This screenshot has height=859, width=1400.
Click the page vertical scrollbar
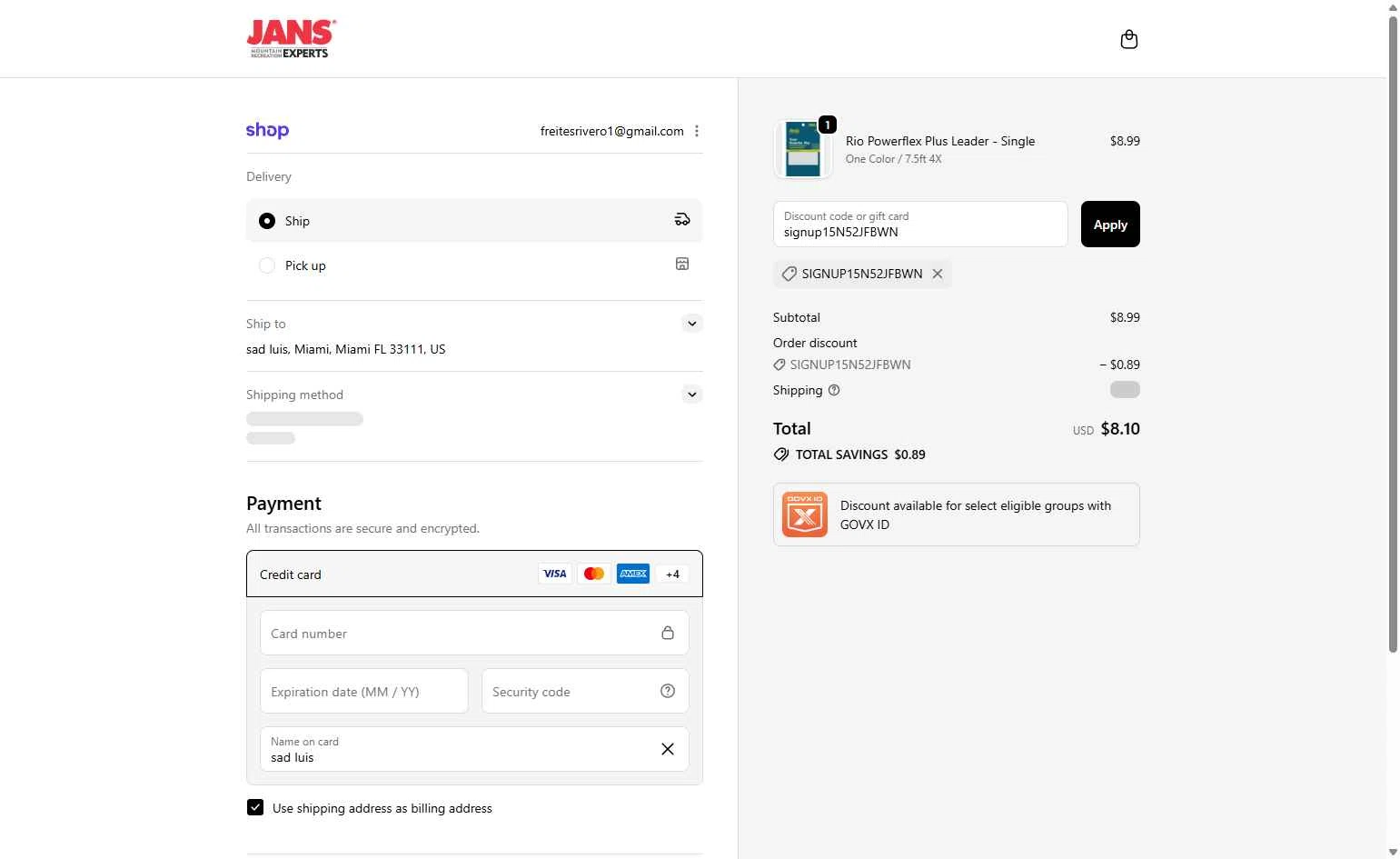1393,334
